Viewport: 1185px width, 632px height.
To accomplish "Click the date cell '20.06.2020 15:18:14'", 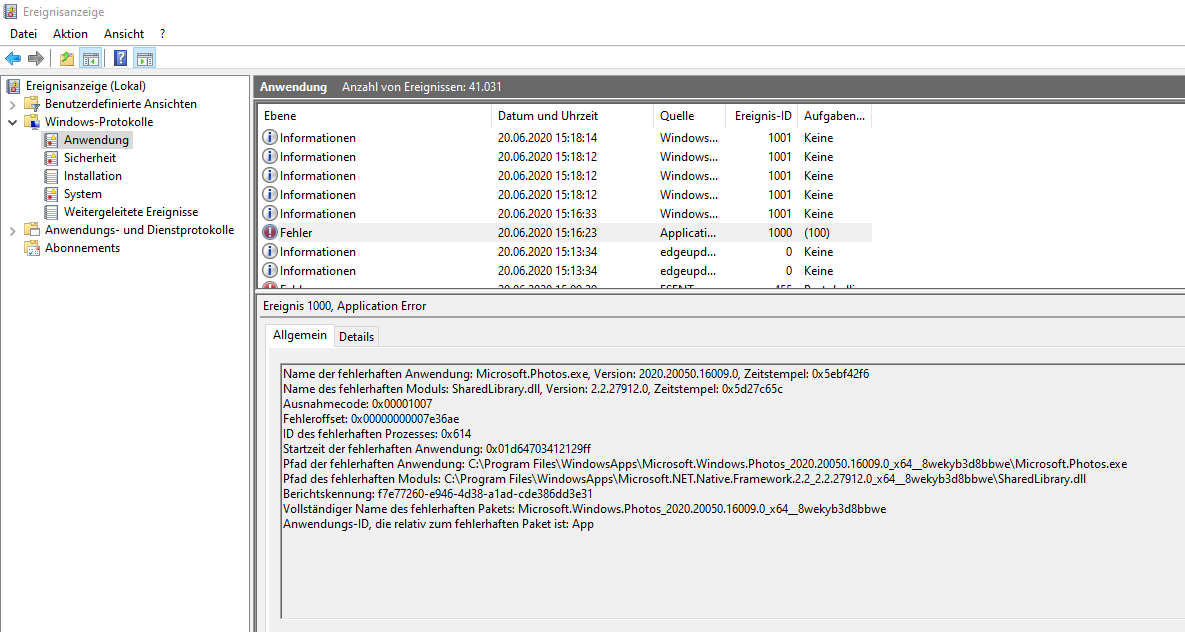I will 547,138.
